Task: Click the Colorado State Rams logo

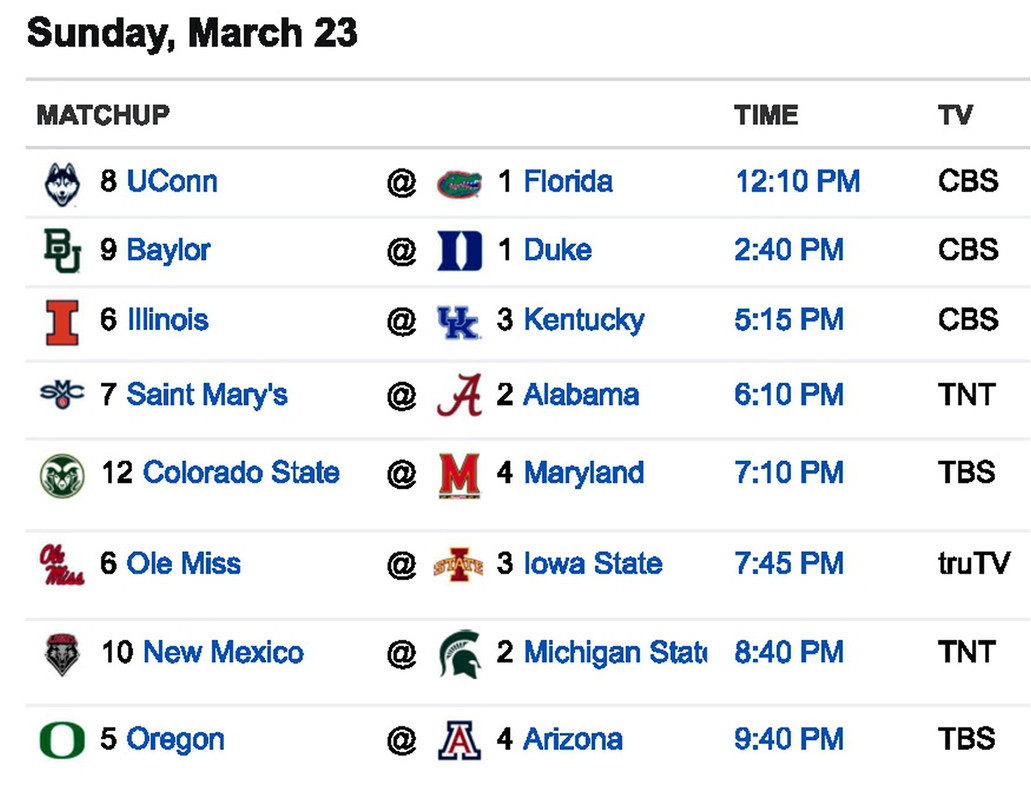Action: (61, 474)
